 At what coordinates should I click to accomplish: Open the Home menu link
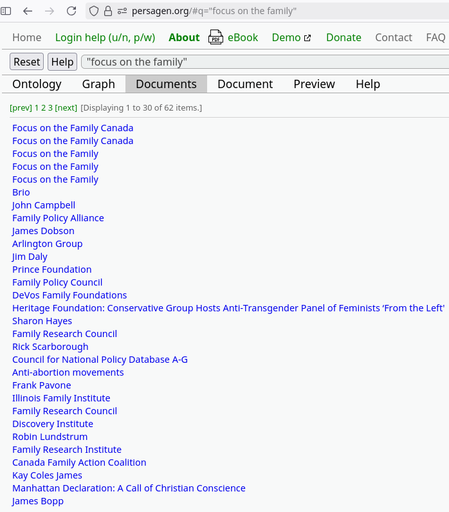click(27, 37)
